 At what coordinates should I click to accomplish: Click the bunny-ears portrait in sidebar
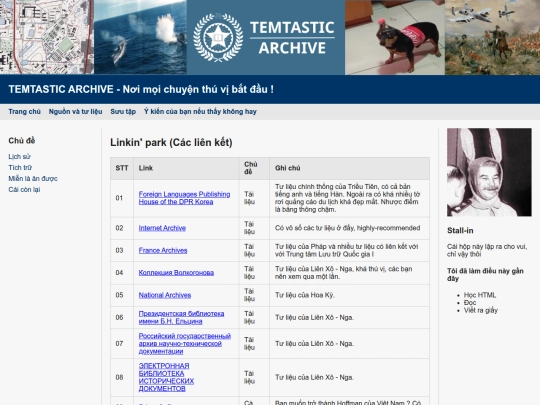[x=489, y=172]
